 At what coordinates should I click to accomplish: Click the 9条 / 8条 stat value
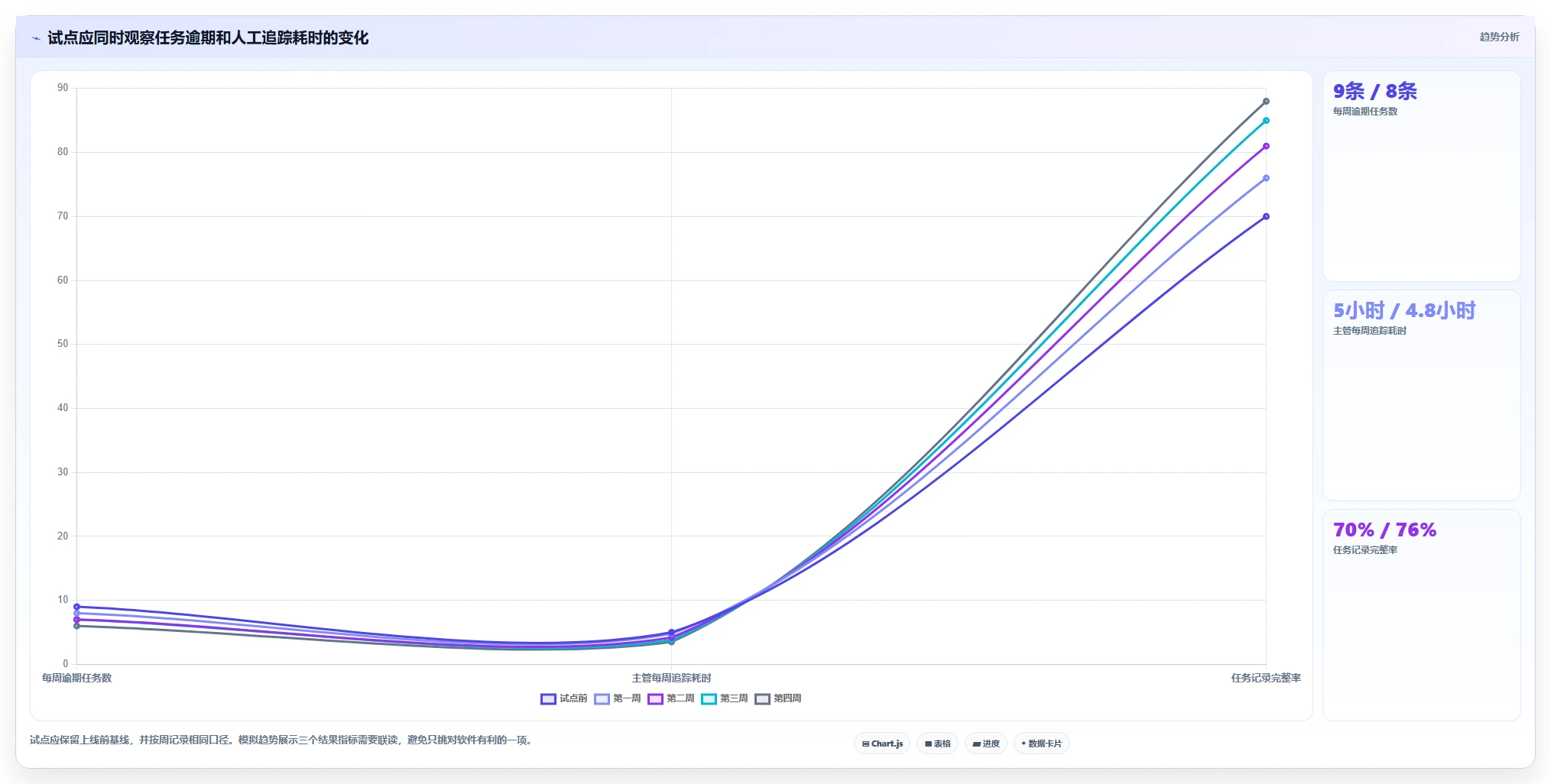(x=1374, y=92)
